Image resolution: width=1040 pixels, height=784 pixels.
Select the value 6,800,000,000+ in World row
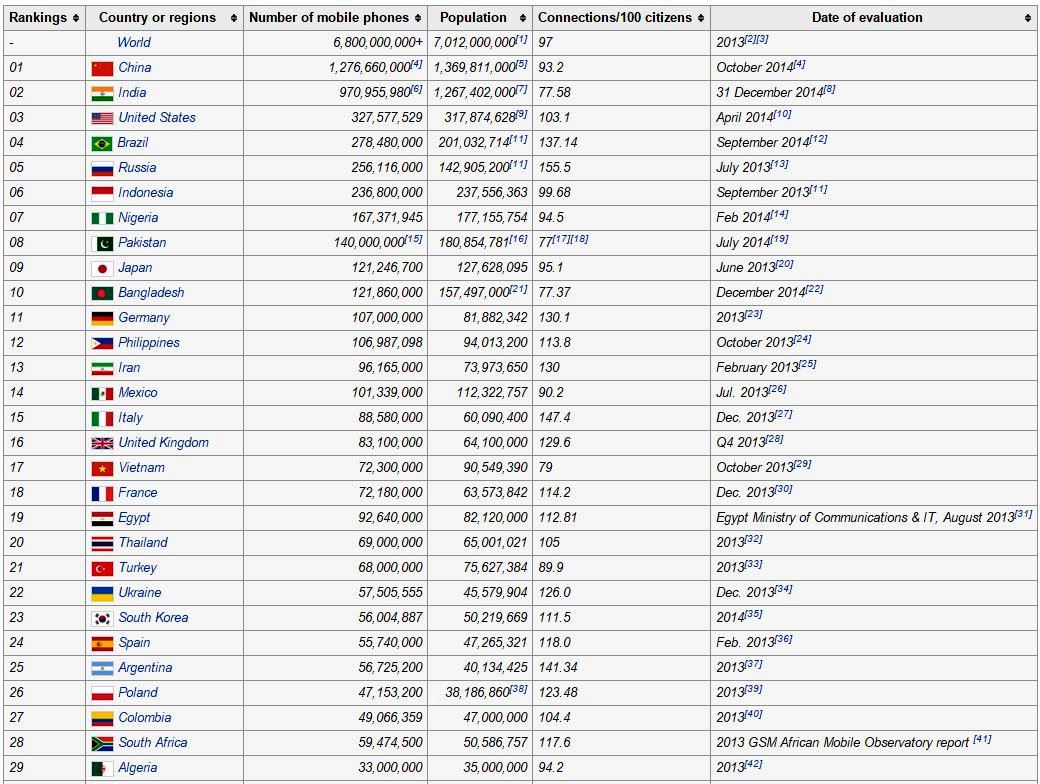tap(378, 43)
